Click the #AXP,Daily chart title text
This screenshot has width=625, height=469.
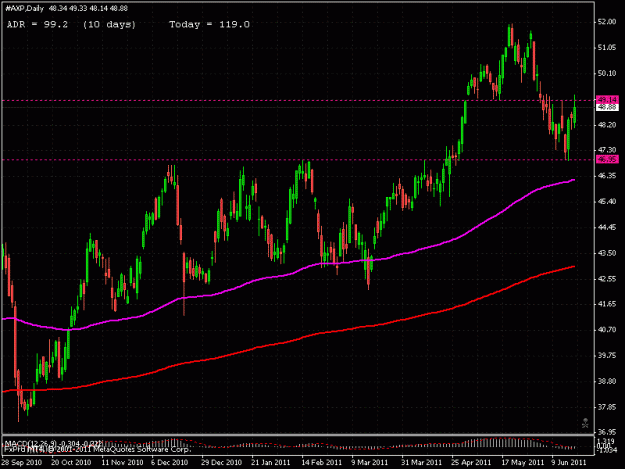point(24,8)
